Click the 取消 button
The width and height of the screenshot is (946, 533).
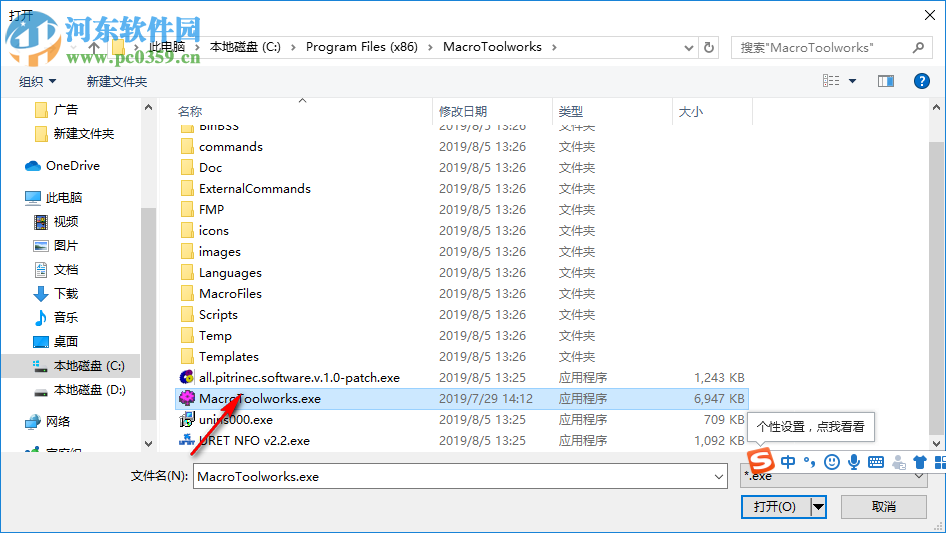click(883, 506)
